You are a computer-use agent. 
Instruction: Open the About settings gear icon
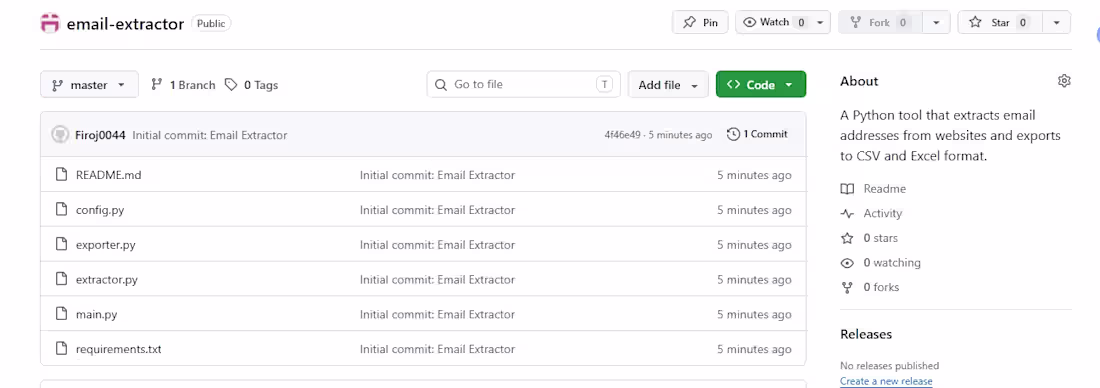[1064, 81]
